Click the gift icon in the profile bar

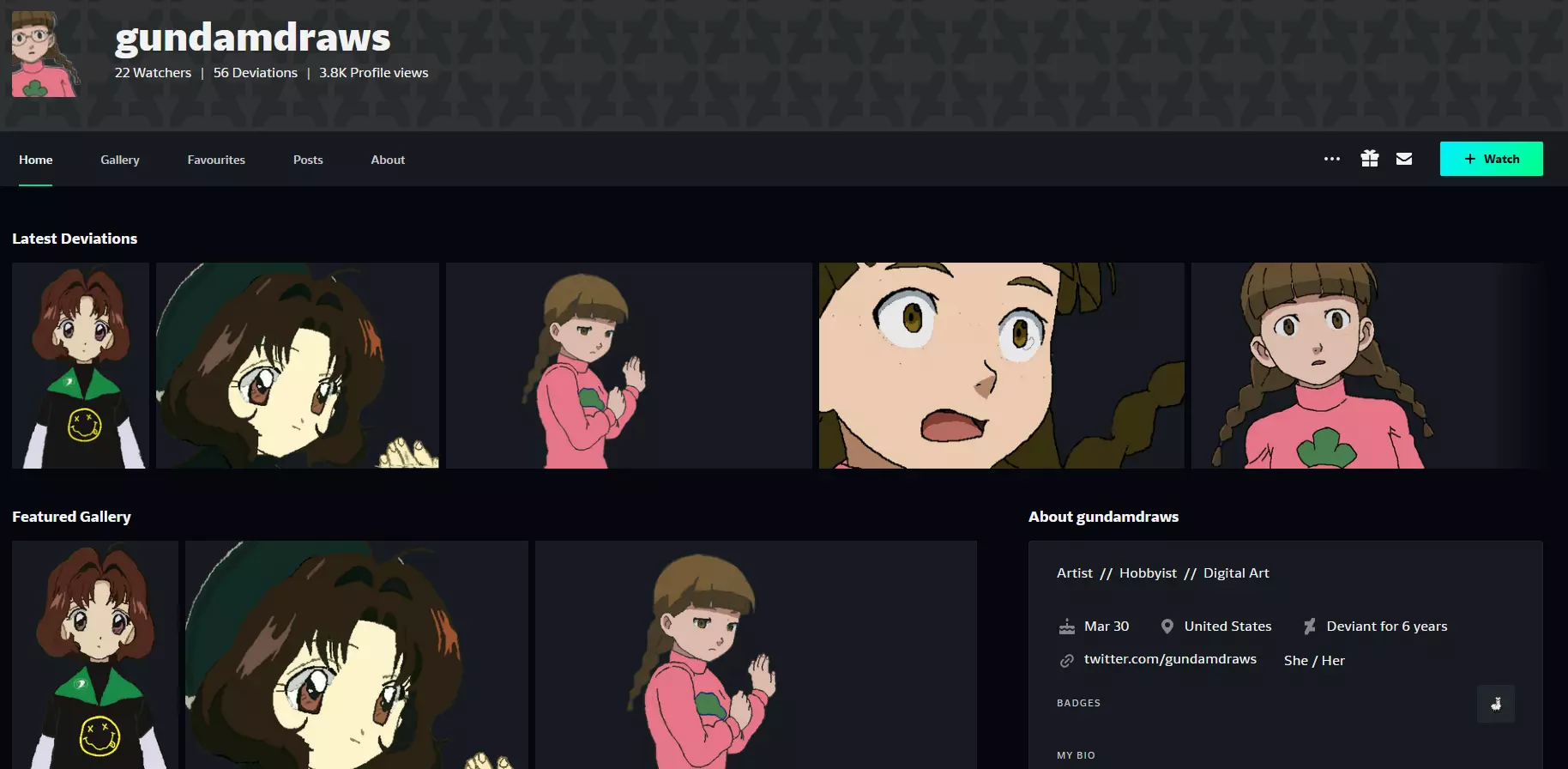[x=1370, y=159]
